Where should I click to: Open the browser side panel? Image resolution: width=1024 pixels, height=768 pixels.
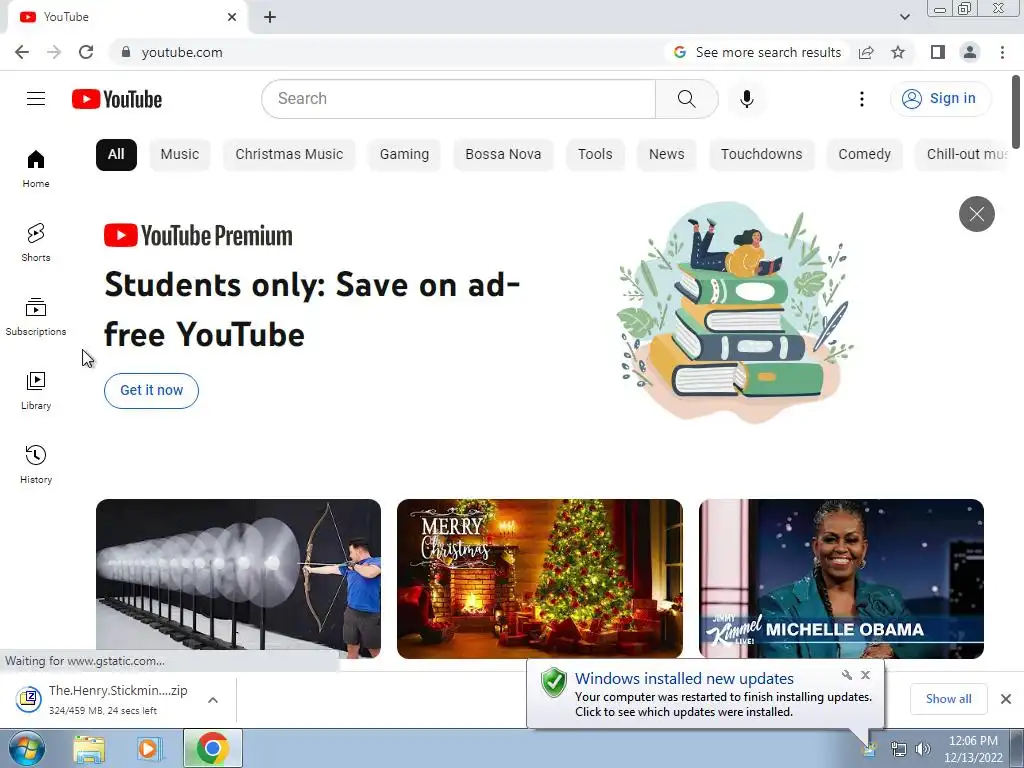[938, 52]
